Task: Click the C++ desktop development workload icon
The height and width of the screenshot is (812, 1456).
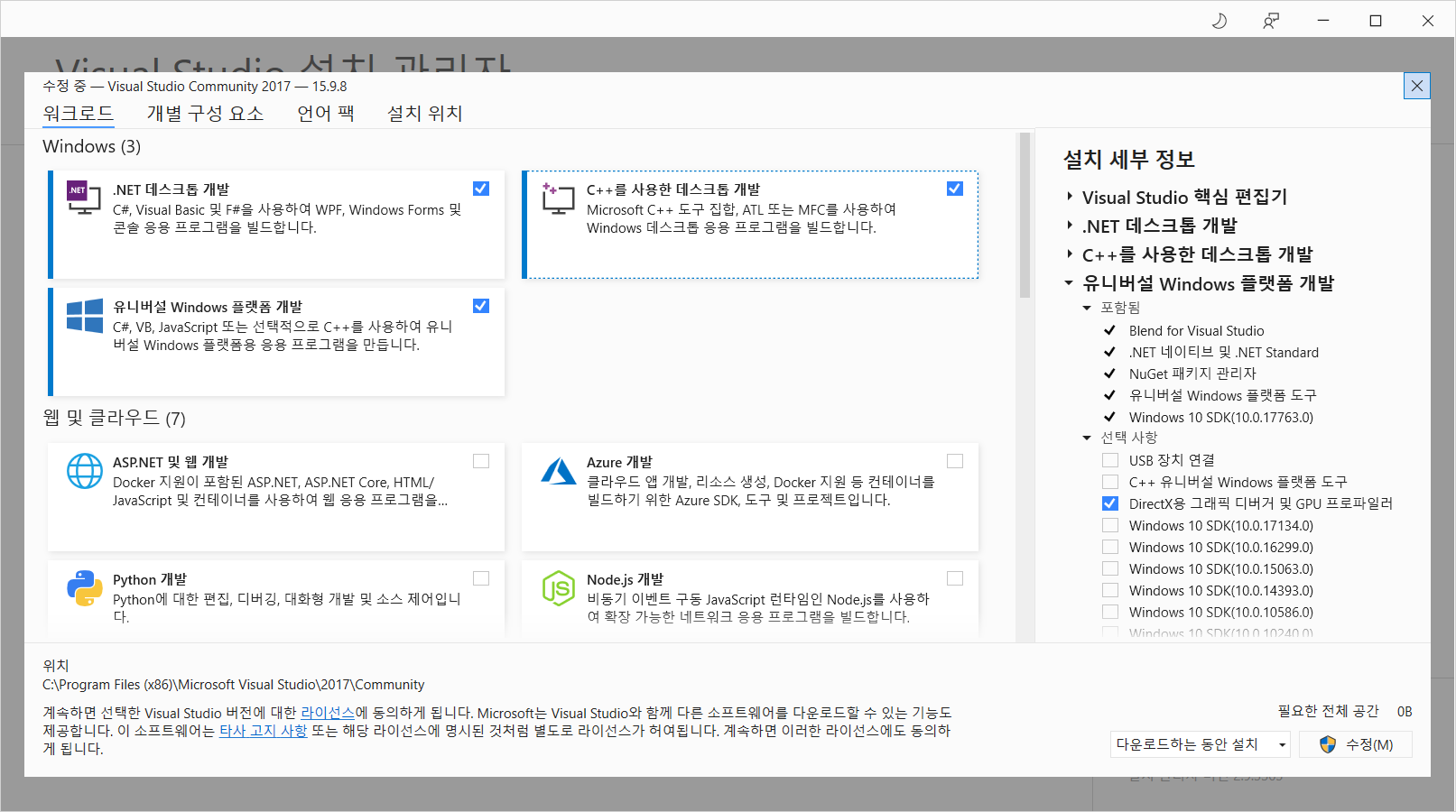Action: click(x=558, y=198)
